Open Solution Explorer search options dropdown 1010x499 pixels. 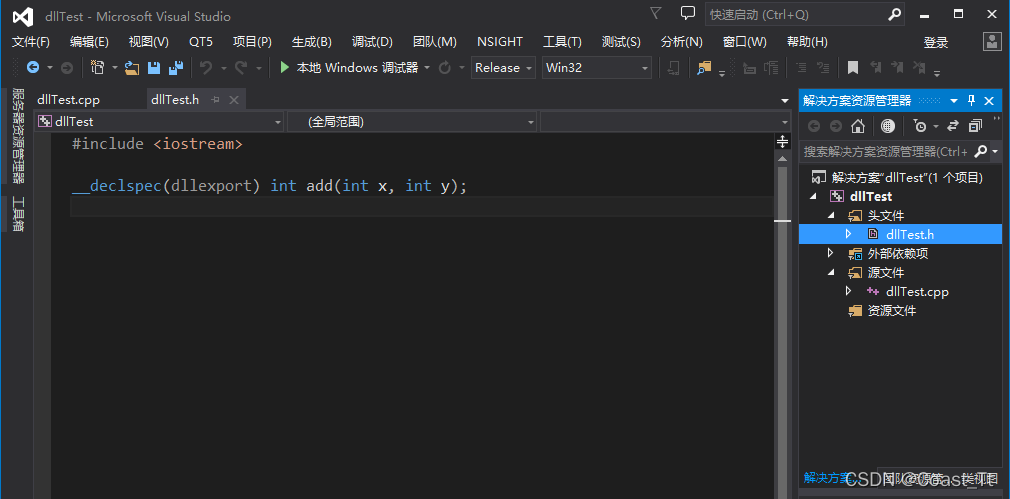tap(995, 151)
